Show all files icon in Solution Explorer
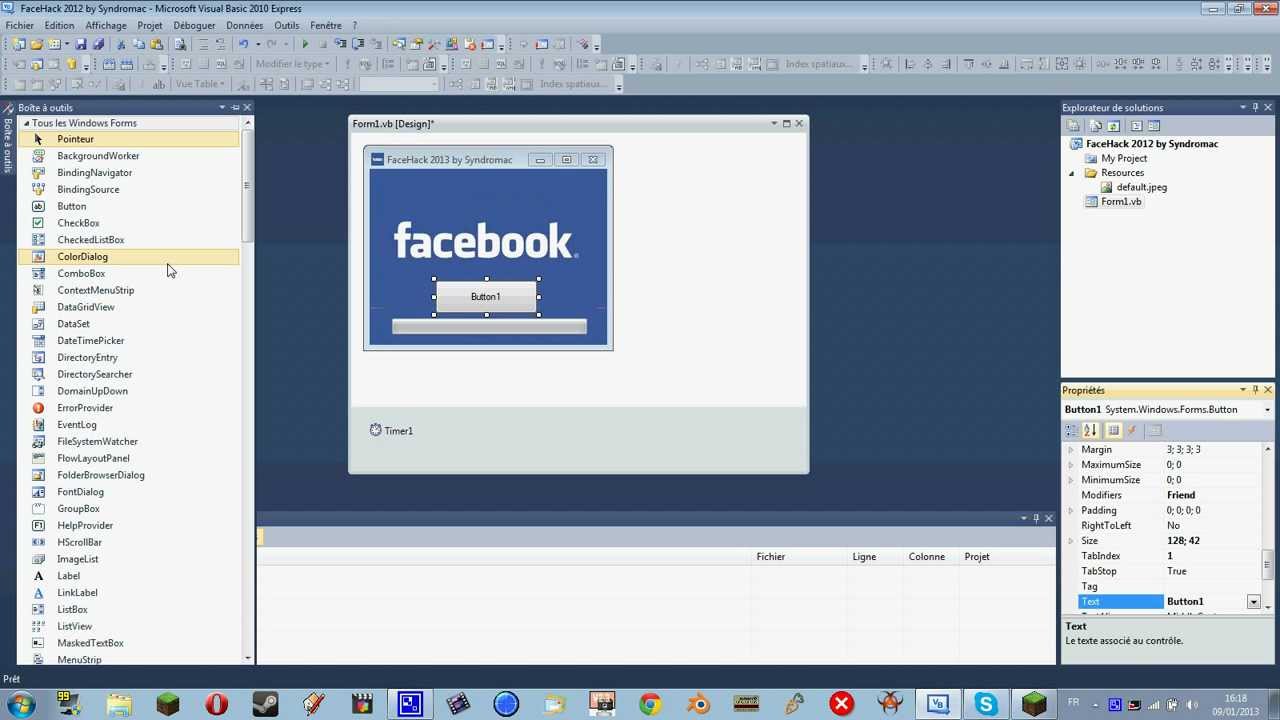 click(x=1096, y=126)
